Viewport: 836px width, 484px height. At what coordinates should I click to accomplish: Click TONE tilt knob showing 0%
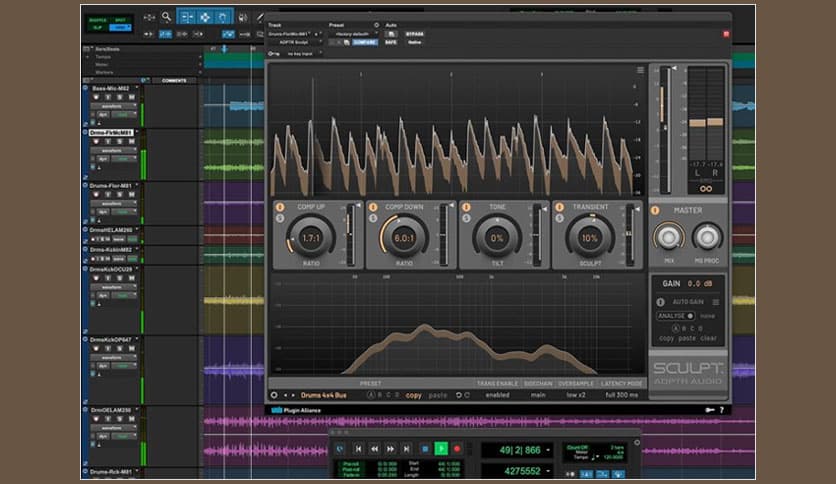(x=497, y=237)
